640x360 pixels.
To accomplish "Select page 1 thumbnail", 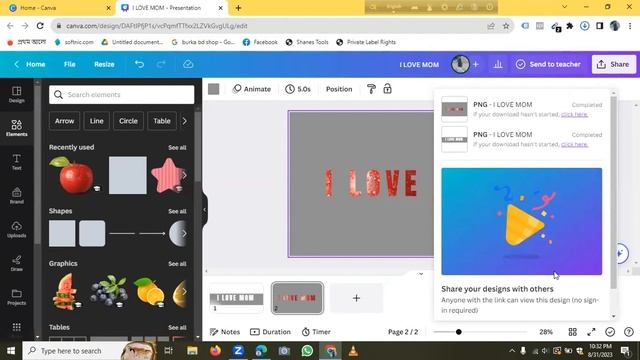I will point(237,298).
